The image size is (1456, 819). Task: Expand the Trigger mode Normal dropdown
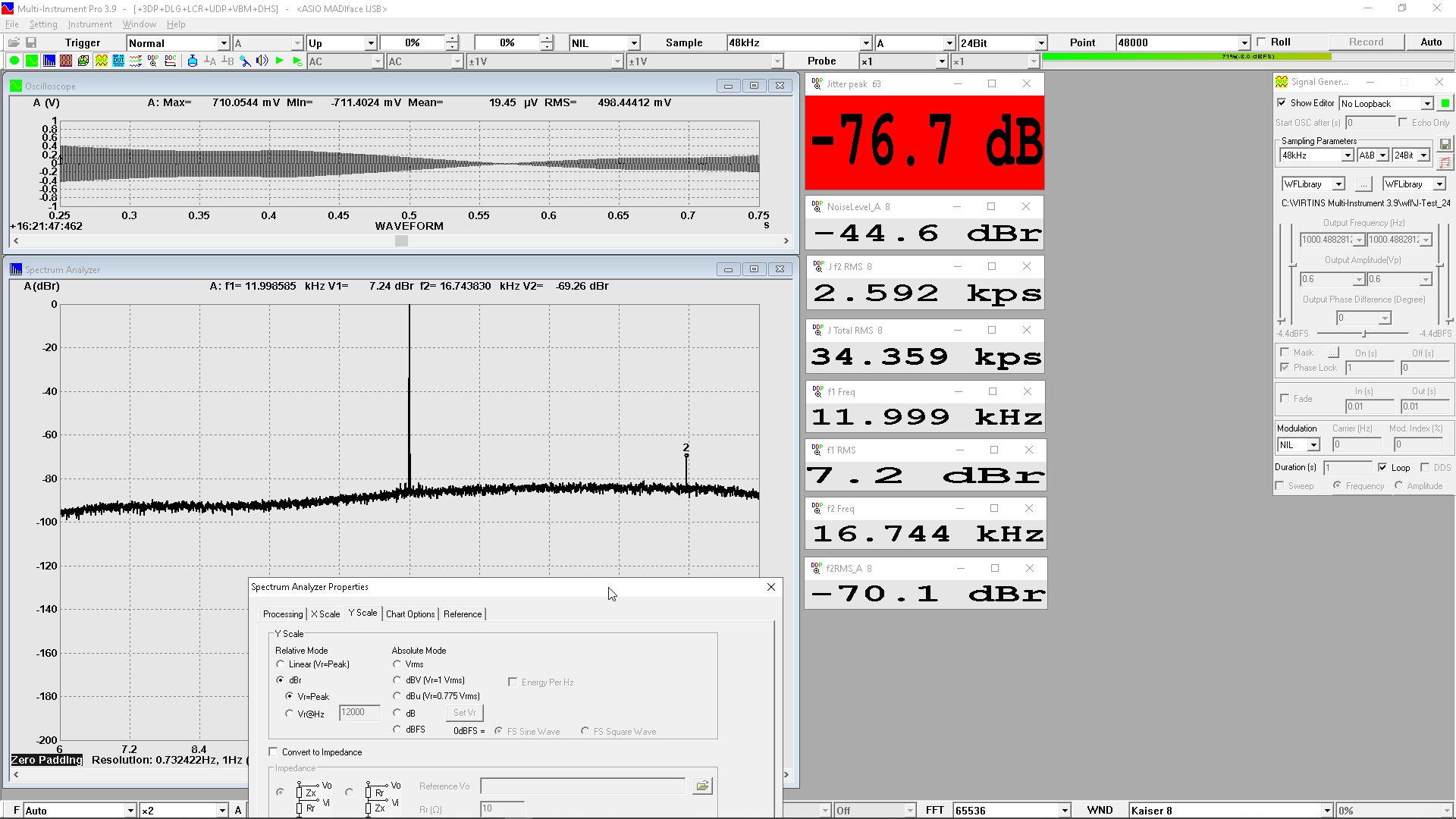tap(223, 43)
